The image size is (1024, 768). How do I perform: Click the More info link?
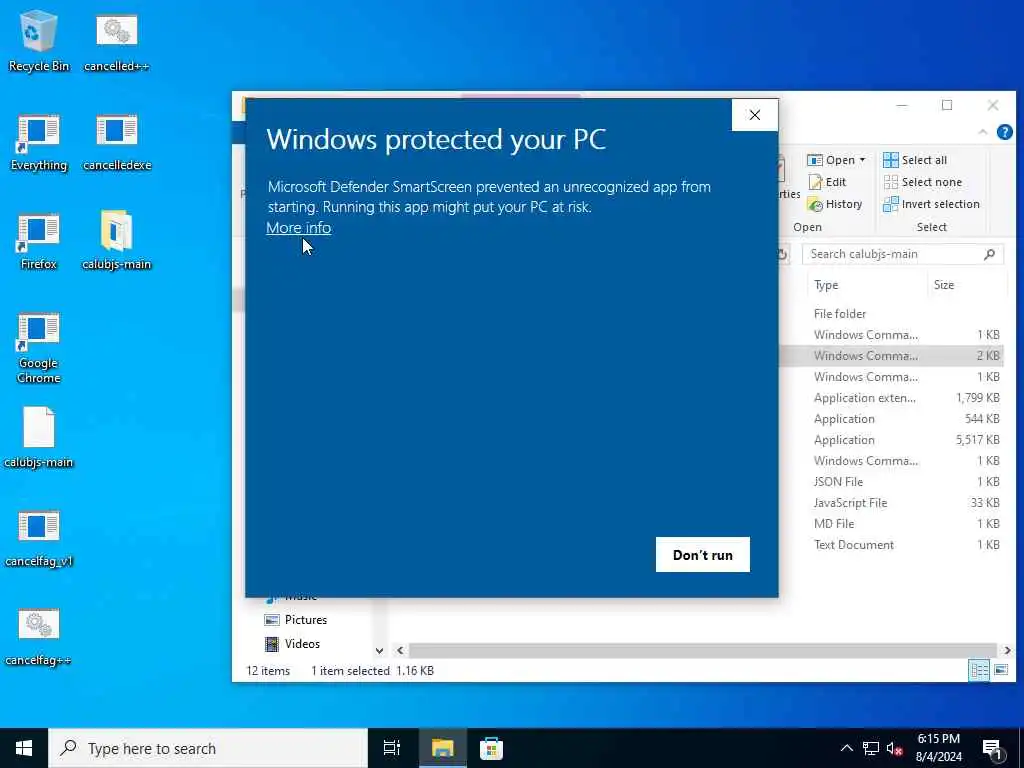[x=298, y=228]
